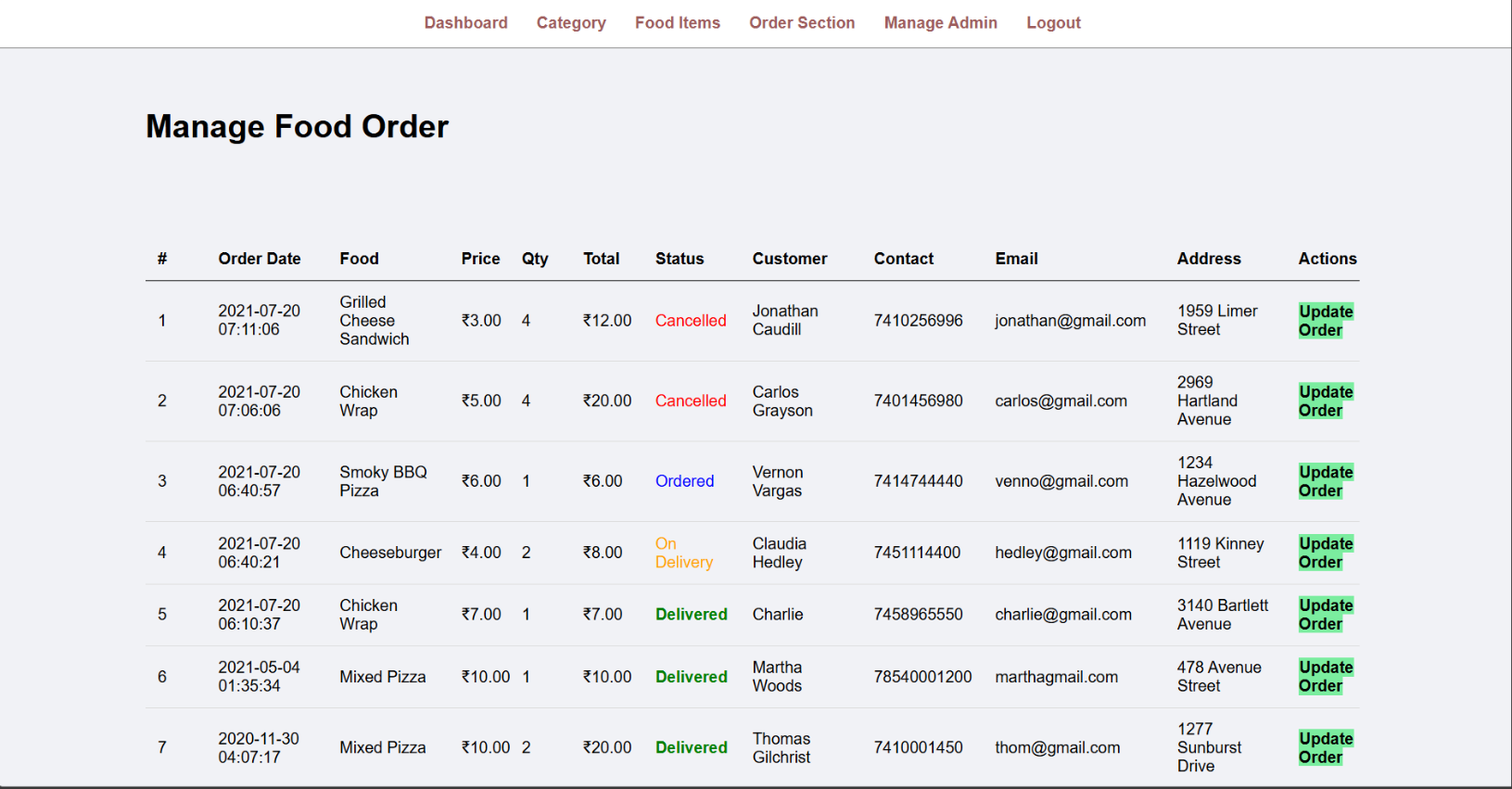Click the blue Ordered status
The image size is (1512, 789).
pyautogui.click(x=684, y=481)
